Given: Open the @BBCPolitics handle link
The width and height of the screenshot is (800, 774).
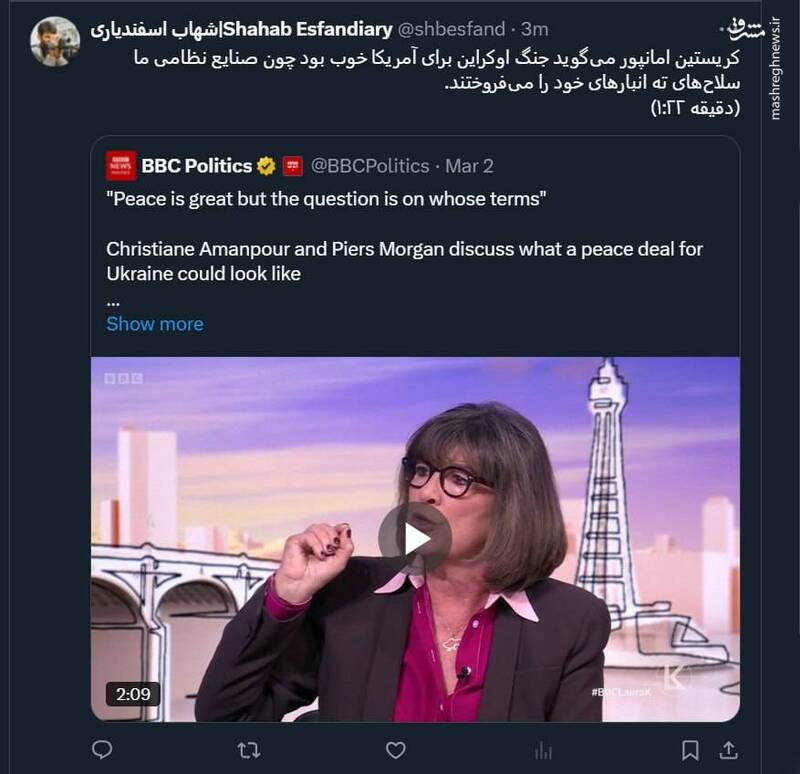Looking at the screenshot, I should [370, 166].
